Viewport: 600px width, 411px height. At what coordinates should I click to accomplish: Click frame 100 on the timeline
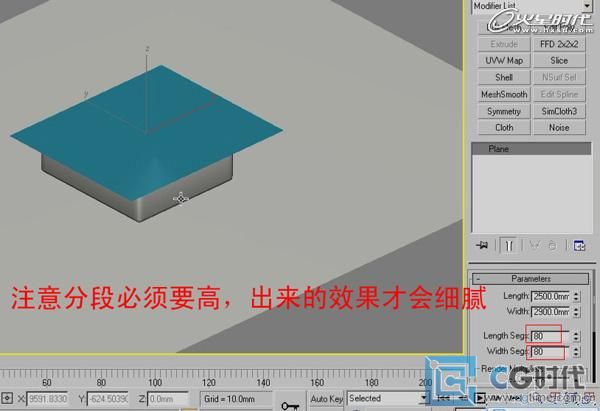(155, 382)
